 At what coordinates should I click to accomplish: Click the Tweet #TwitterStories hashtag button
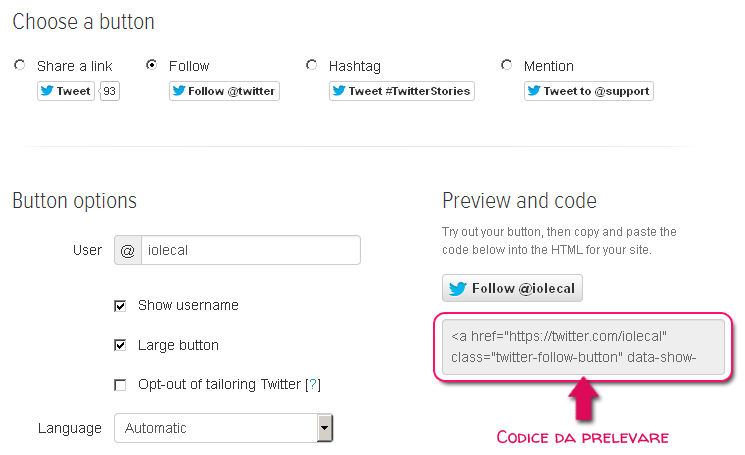coord(401,91)
